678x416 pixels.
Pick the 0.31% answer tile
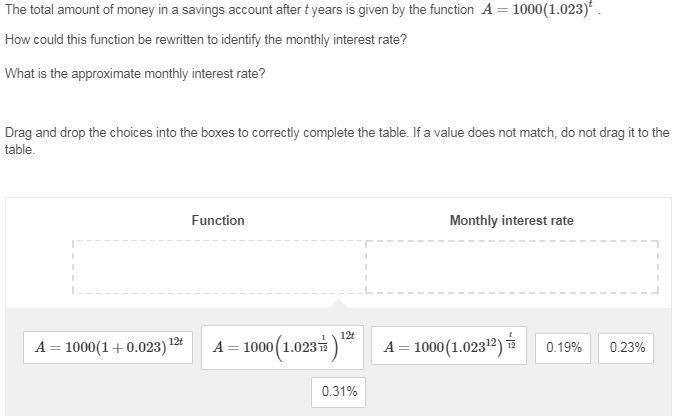[x=339, y=392]
